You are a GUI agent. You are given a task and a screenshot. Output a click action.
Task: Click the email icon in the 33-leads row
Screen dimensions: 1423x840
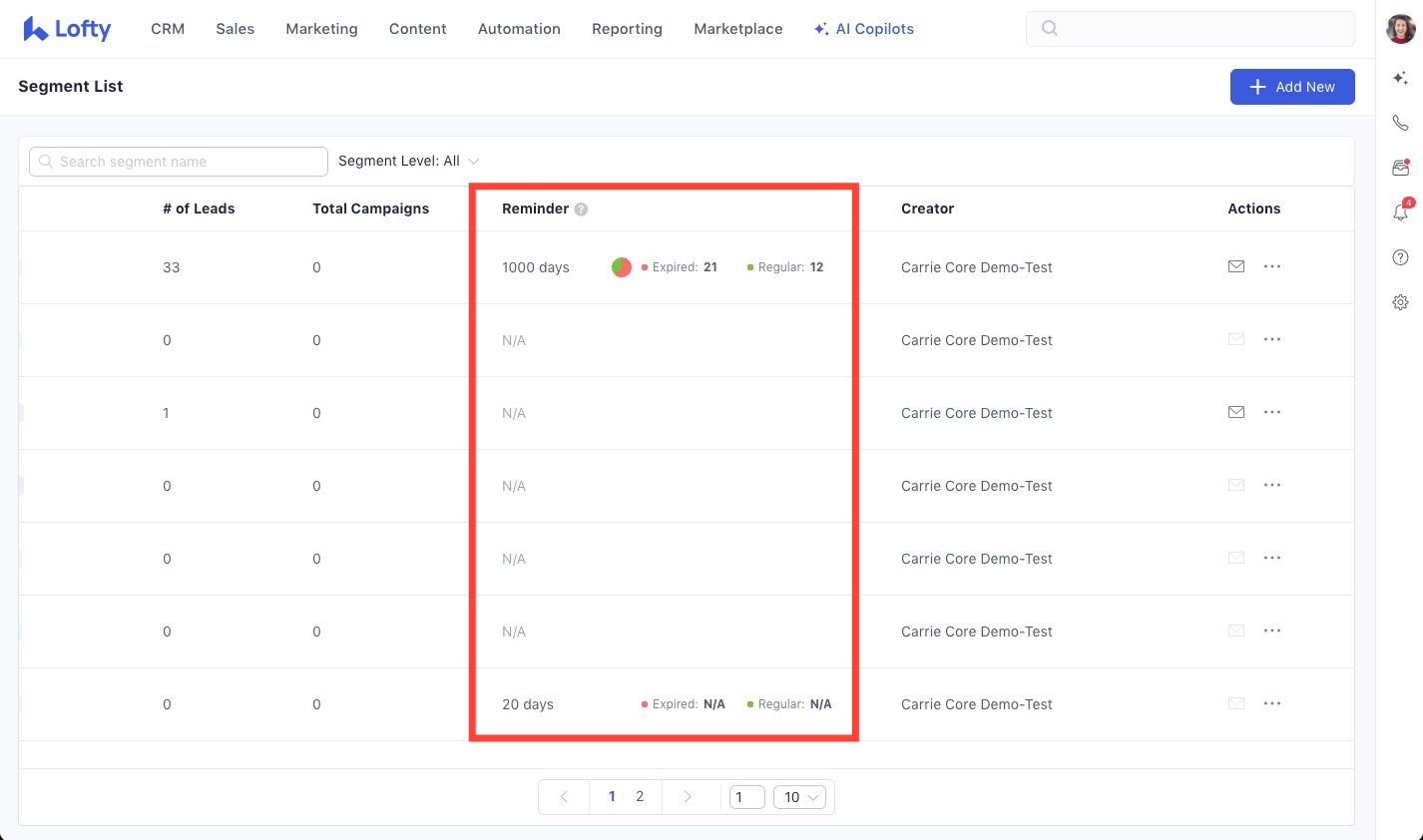point(1236,266)
